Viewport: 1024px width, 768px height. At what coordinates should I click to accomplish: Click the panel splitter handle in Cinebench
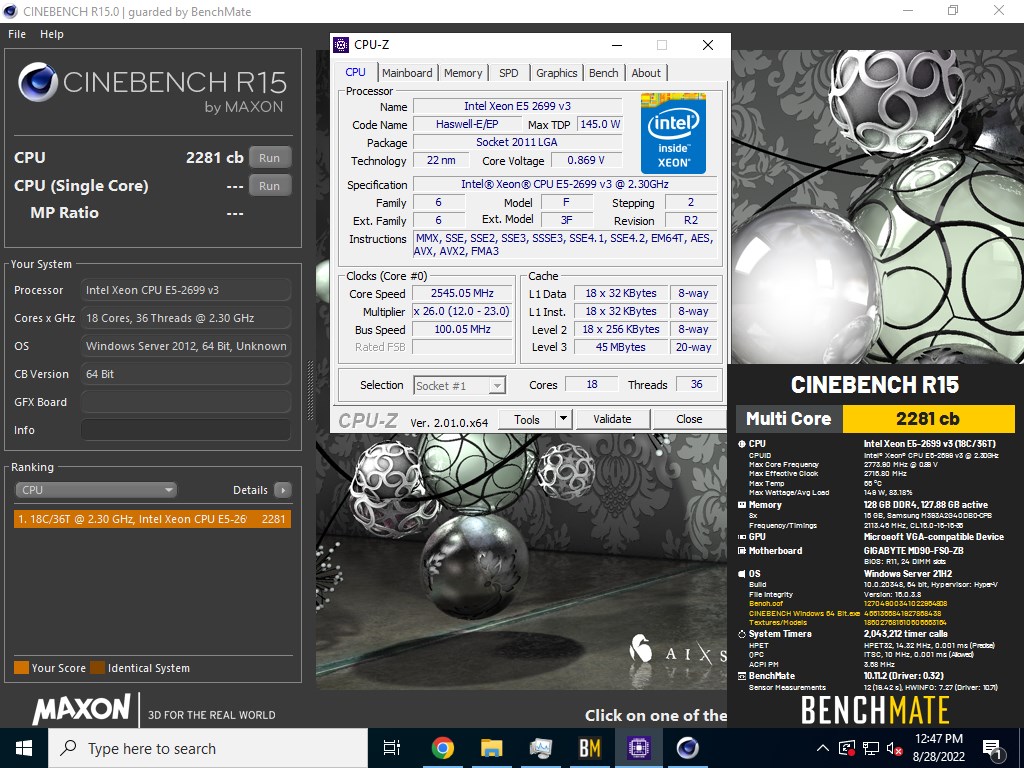click(x=310, y=390)
